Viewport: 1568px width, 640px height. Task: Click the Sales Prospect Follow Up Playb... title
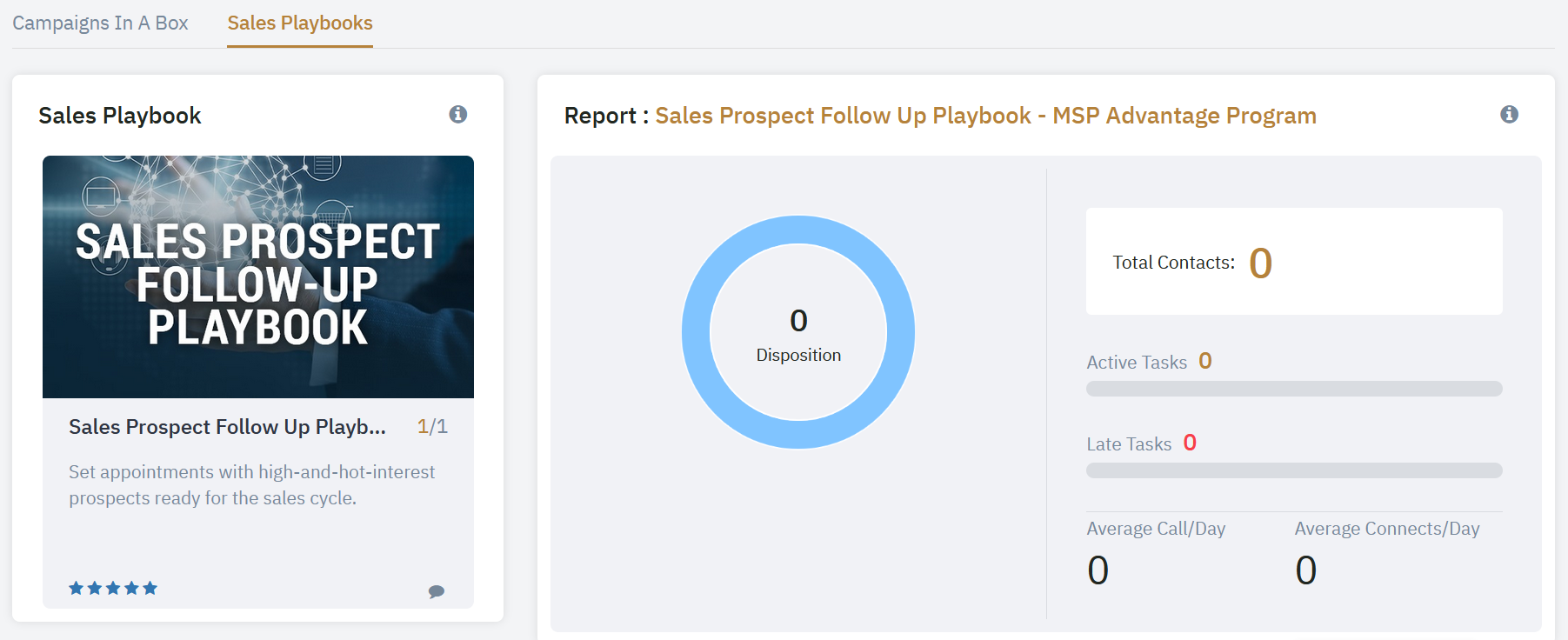point(227,427)
